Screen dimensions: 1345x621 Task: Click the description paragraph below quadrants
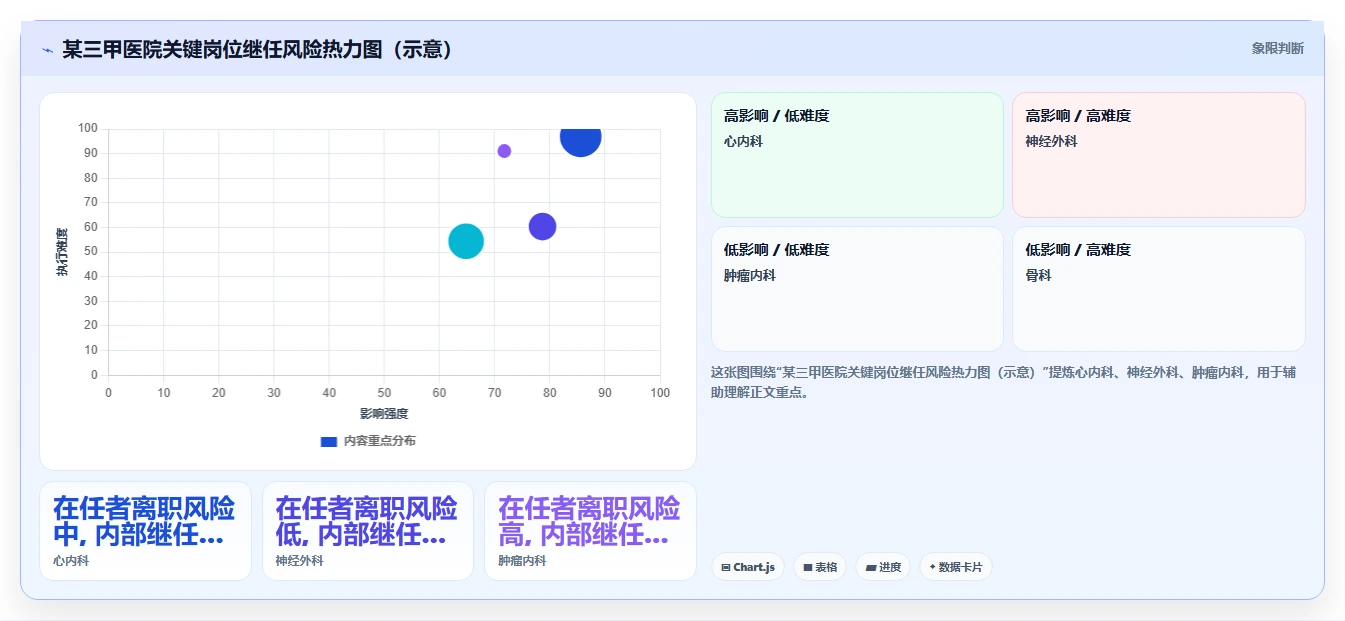(1003, 382)
